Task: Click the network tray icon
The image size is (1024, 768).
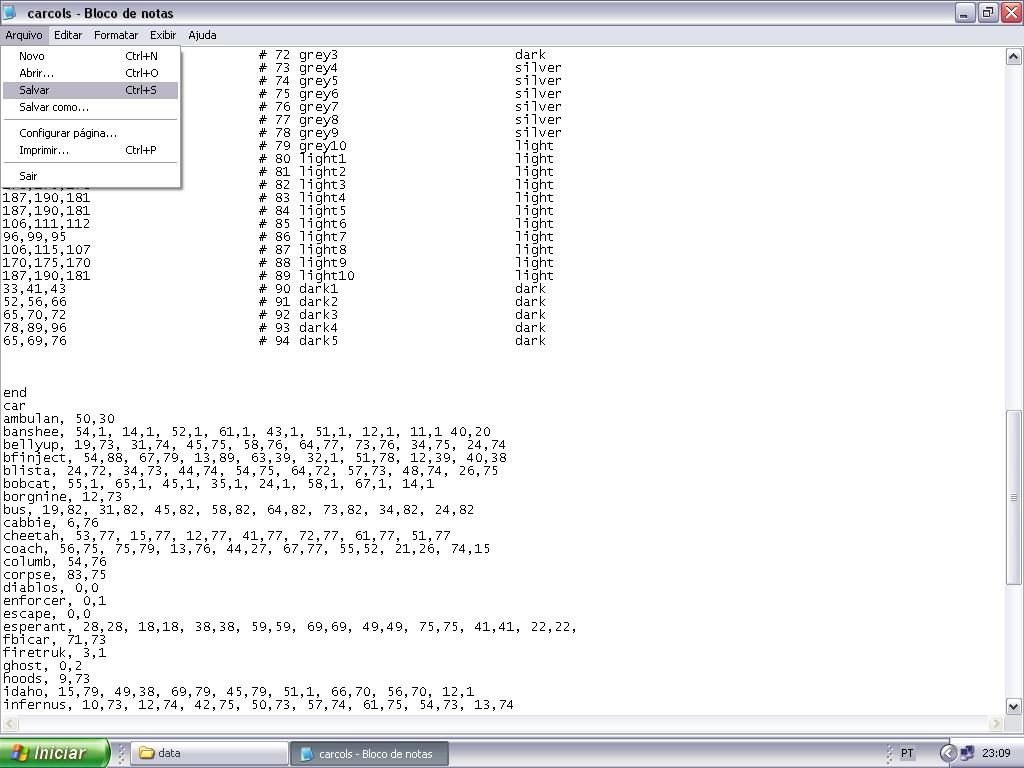Action: pos(967,753)
